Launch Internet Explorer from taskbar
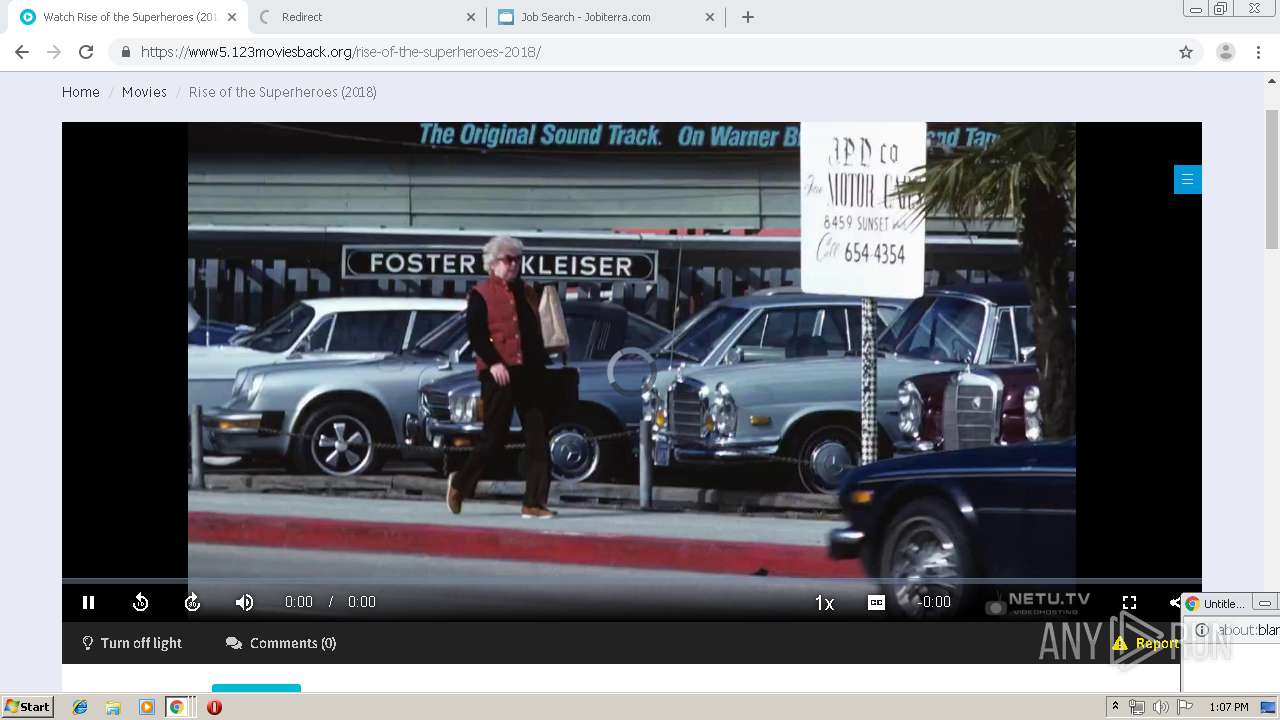The image size is (1280, 720). [80, 707]
